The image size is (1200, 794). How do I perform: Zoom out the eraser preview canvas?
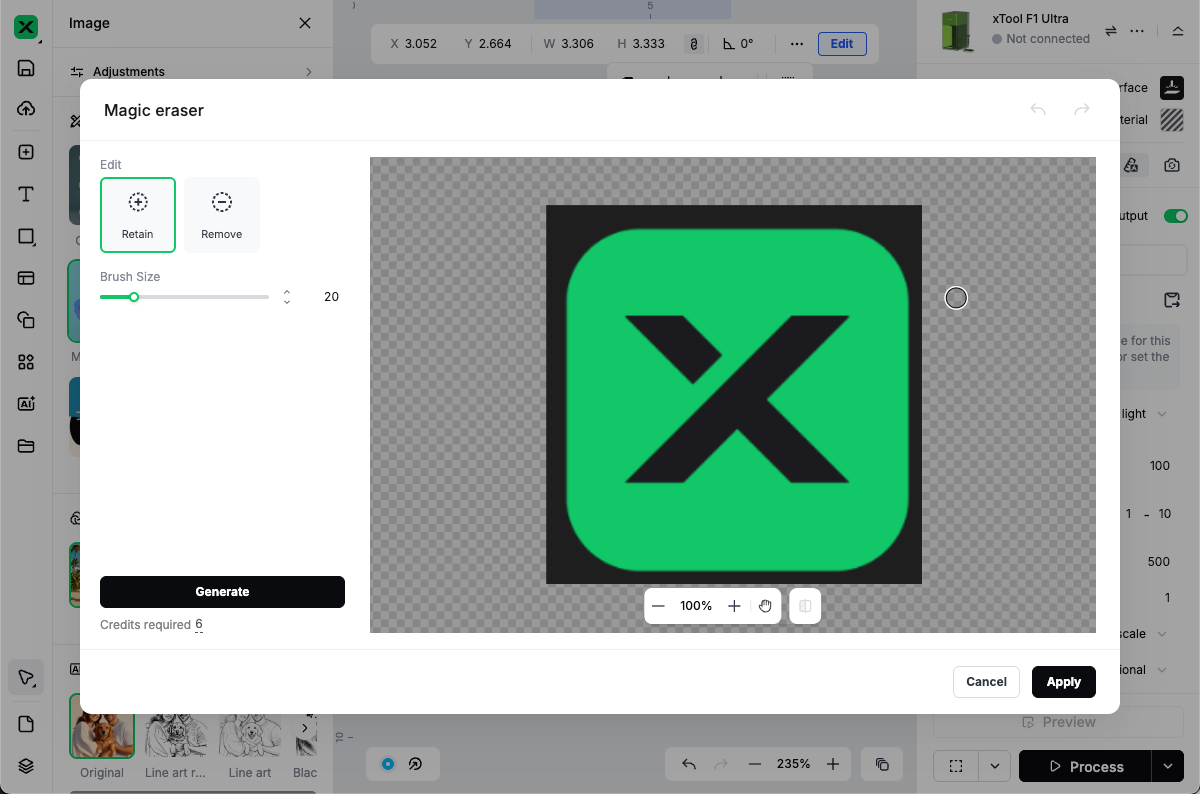(658, 606)
